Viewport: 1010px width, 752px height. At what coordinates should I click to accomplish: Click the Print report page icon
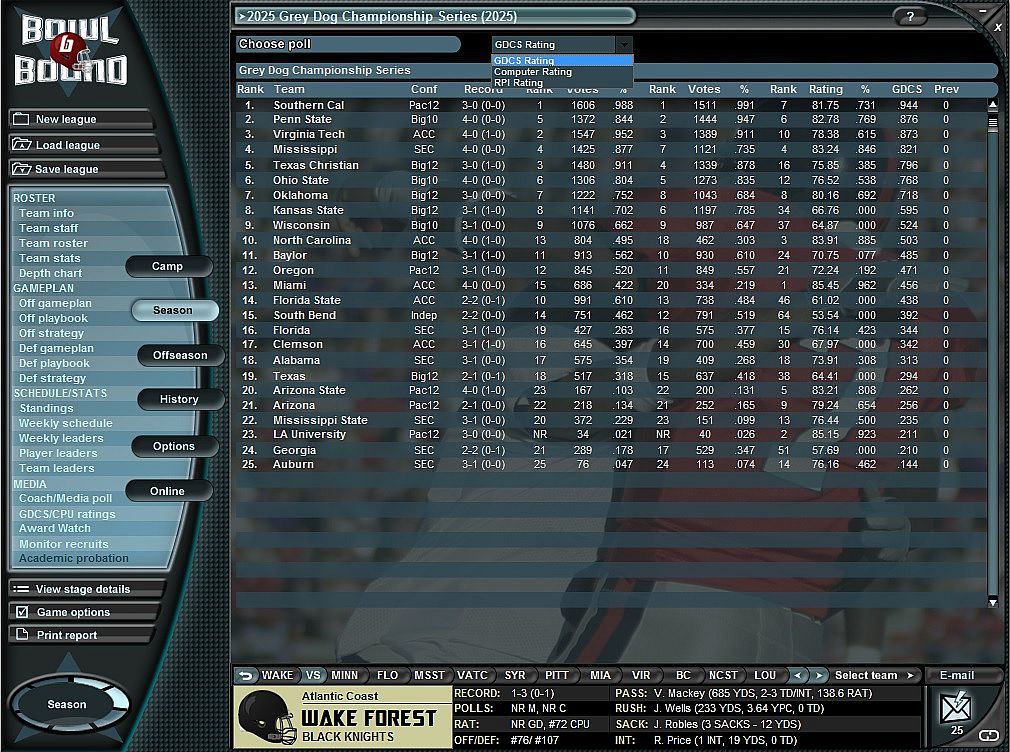click(22, 634)
